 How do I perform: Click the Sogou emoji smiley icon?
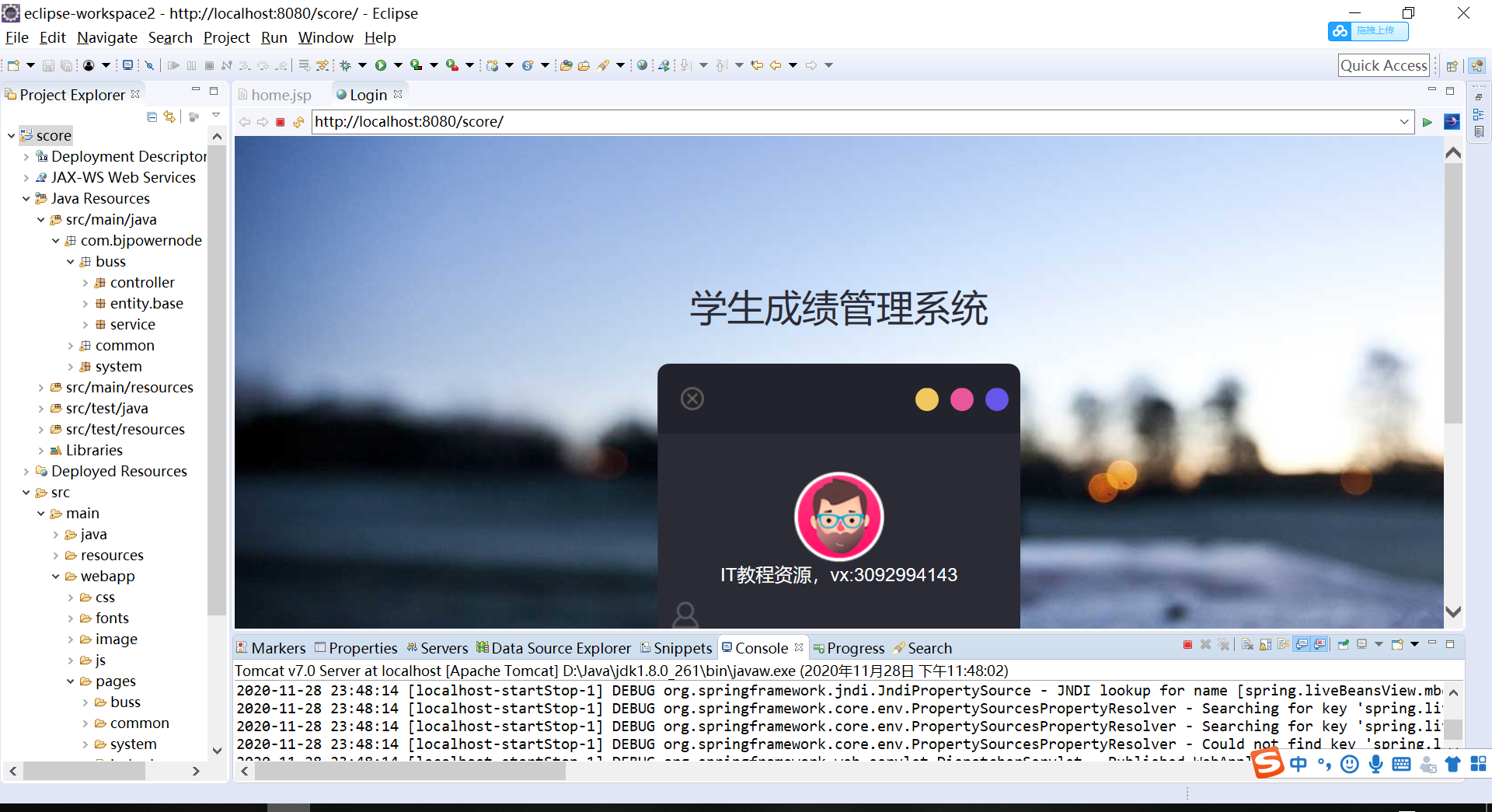tap(1351, 764)
